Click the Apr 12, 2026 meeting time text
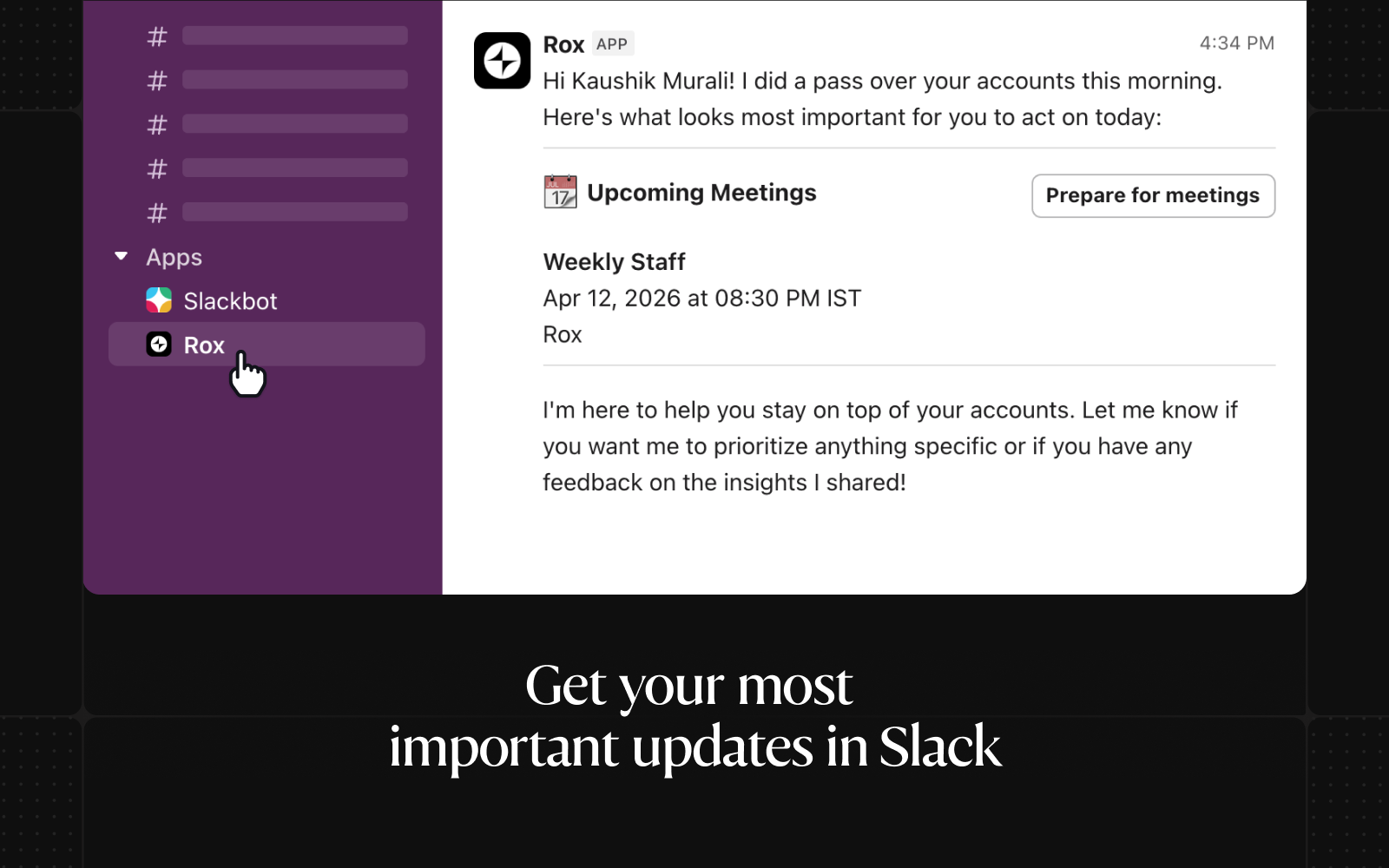This screenshot has width=1389, height=868. (x=701, y=299)
